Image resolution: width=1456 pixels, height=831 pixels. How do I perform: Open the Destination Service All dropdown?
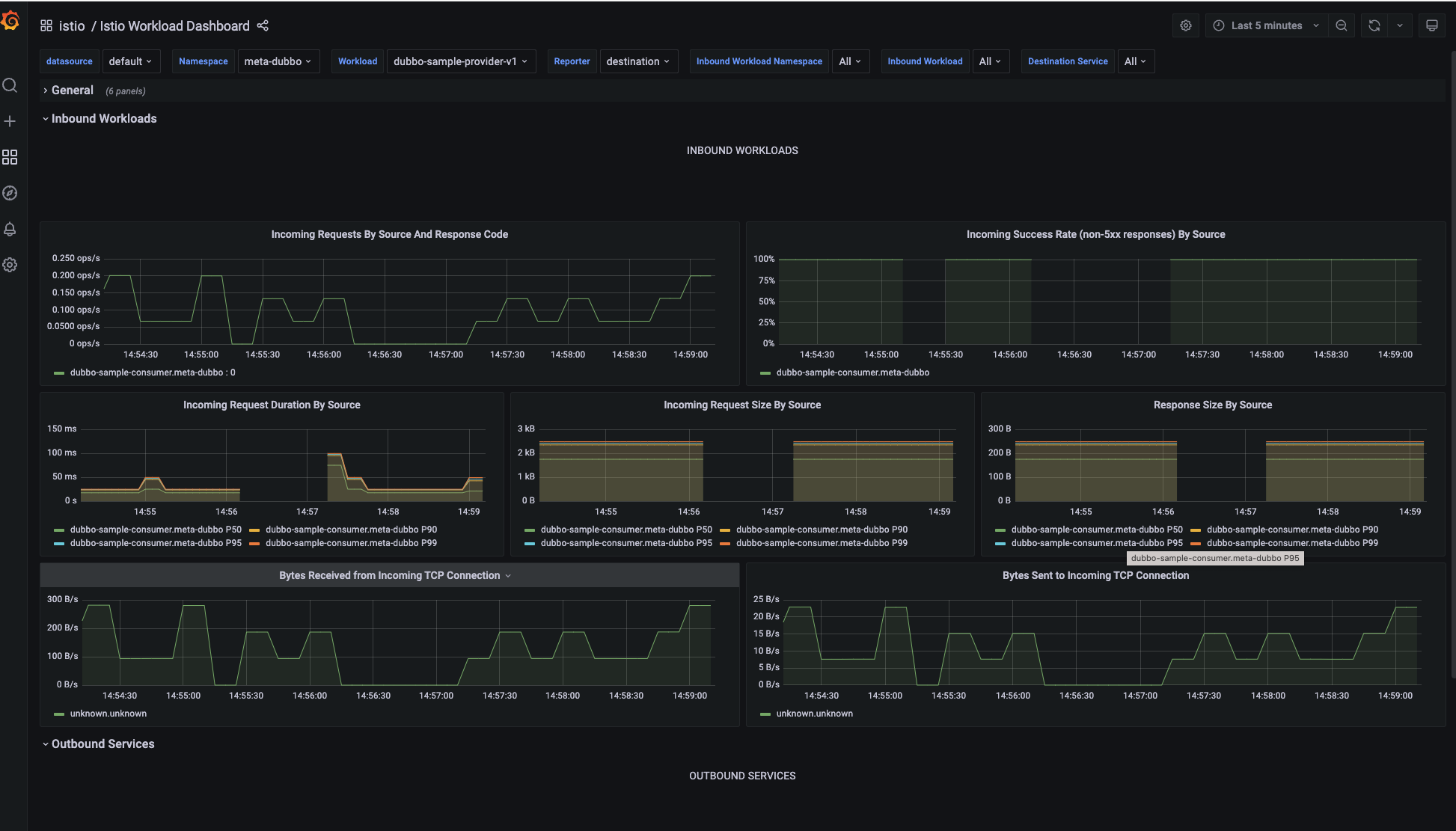(x=1136, y=61)
